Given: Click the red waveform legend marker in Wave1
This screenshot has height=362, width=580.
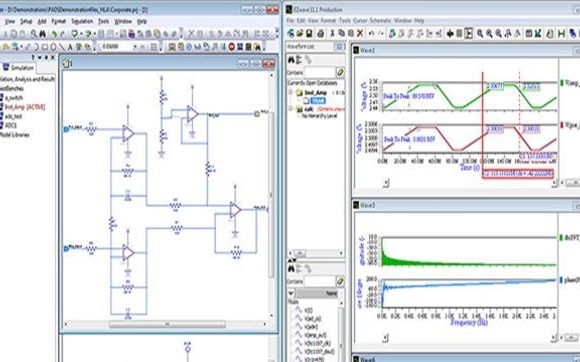Looking at the screenshot, I should tap(562, 125).
